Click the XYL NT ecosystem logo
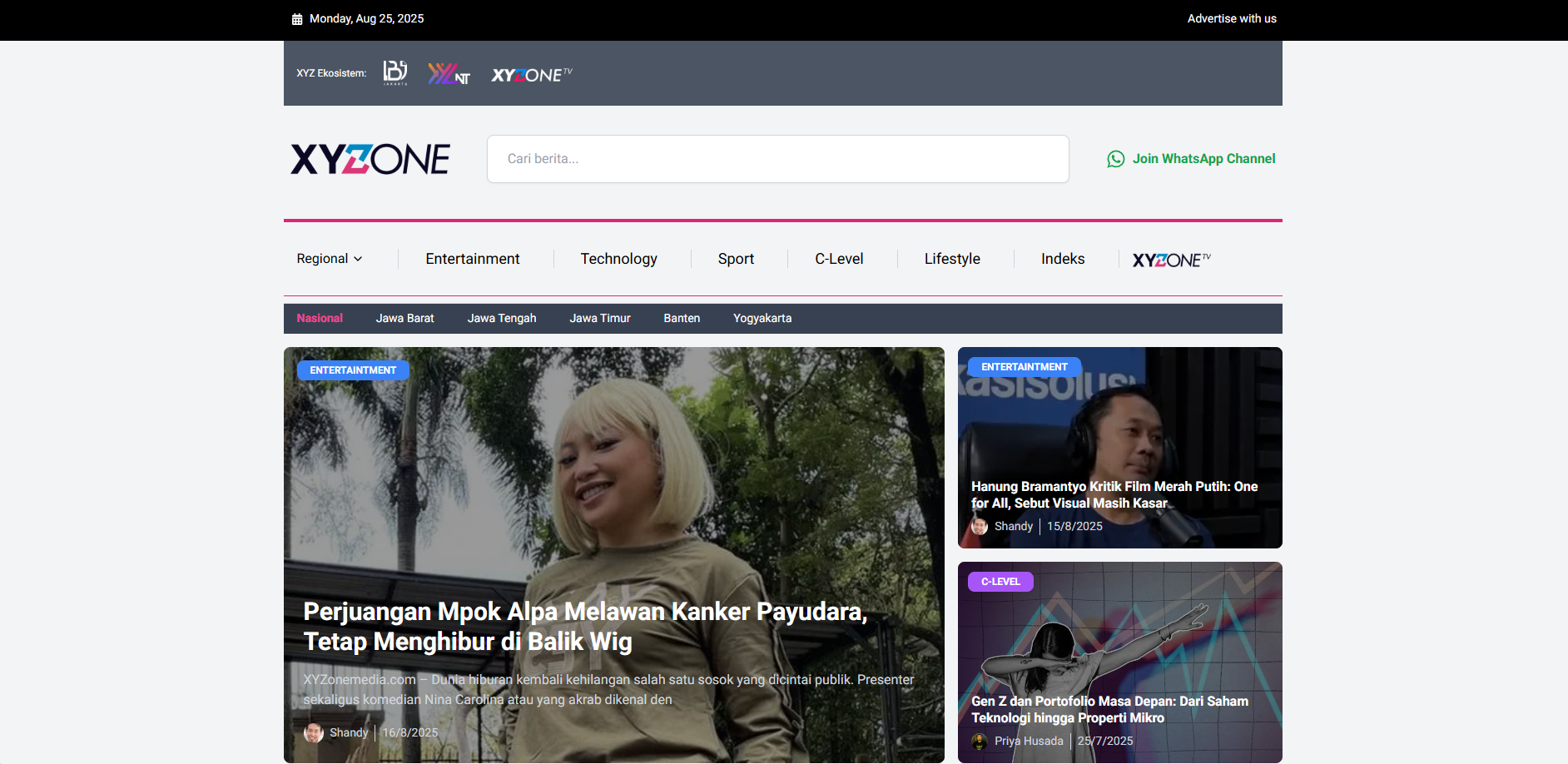1568x764 pixels. [x=449, y=73]
